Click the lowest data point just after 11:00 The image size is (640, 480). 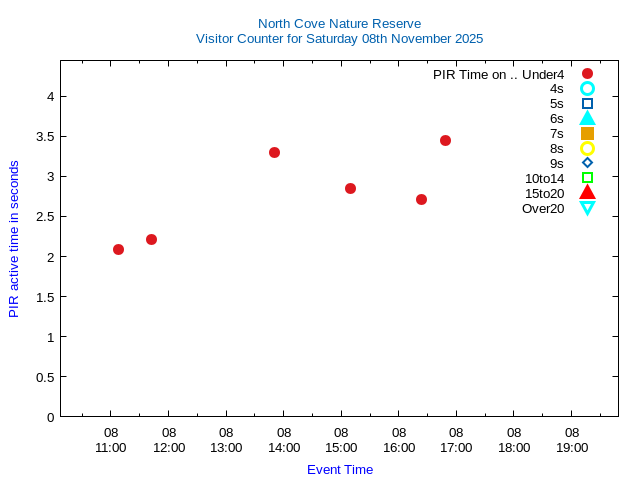(x=118, y=249)
